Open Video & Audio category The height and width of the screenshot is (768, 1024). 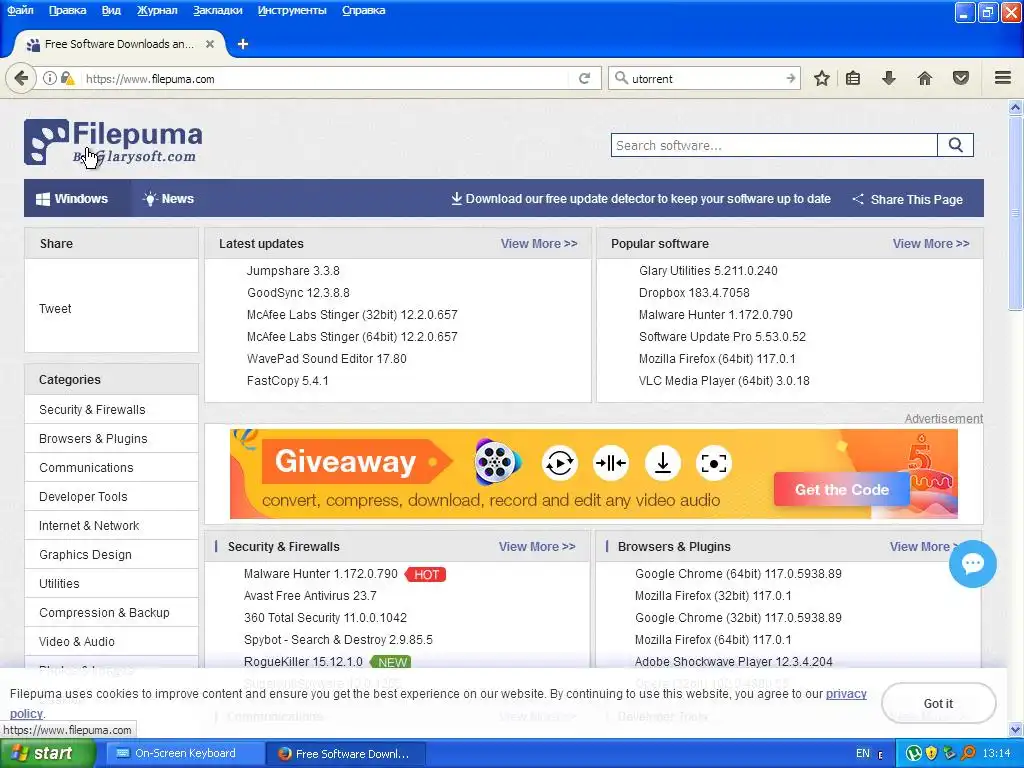76,641
